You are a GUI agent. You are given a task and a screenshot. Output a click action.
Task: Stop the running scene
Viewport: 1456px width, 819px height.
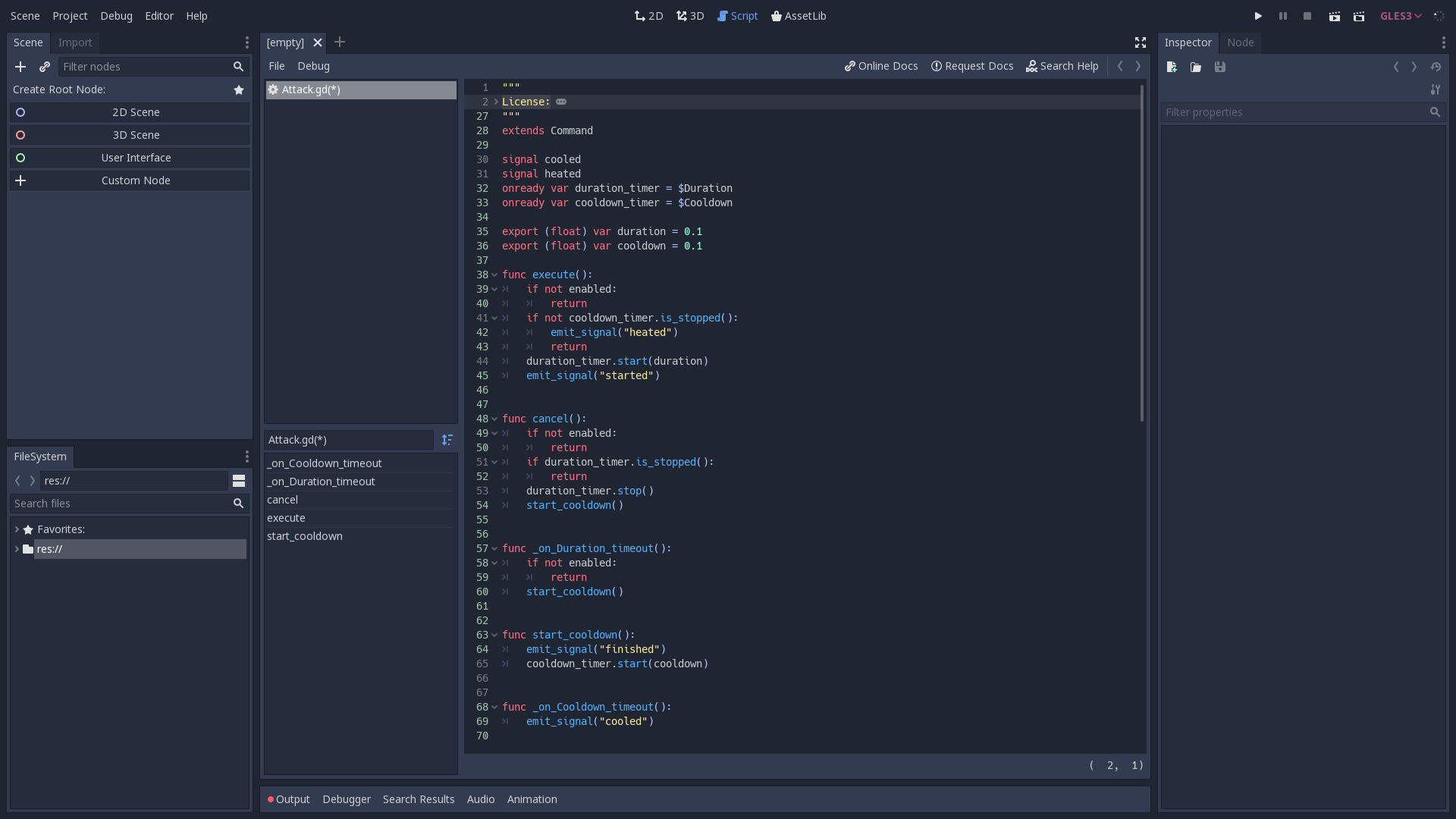1307,15
